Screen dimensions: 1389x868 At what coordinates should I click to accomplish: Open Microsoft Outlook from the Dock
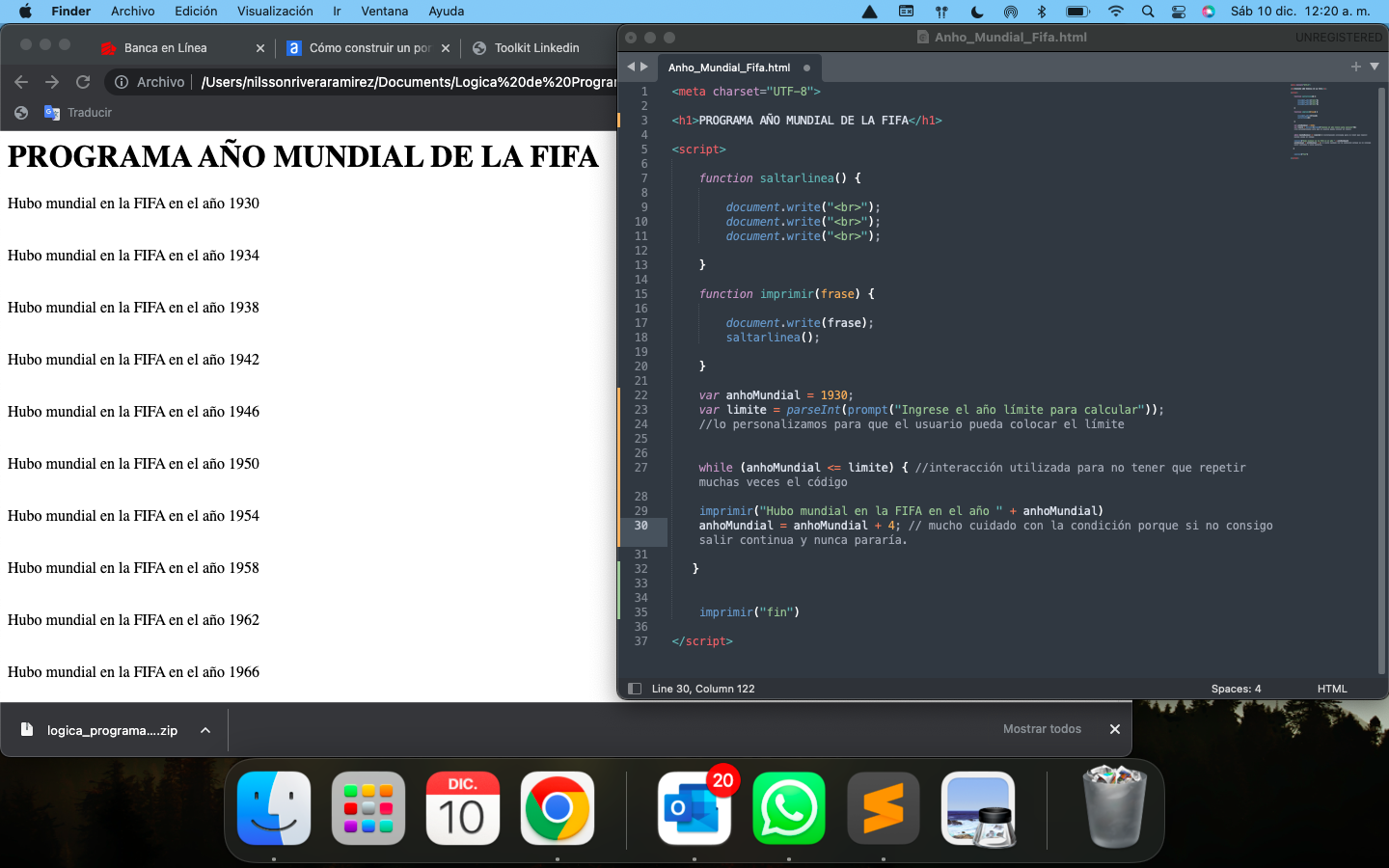coord(694,809)
